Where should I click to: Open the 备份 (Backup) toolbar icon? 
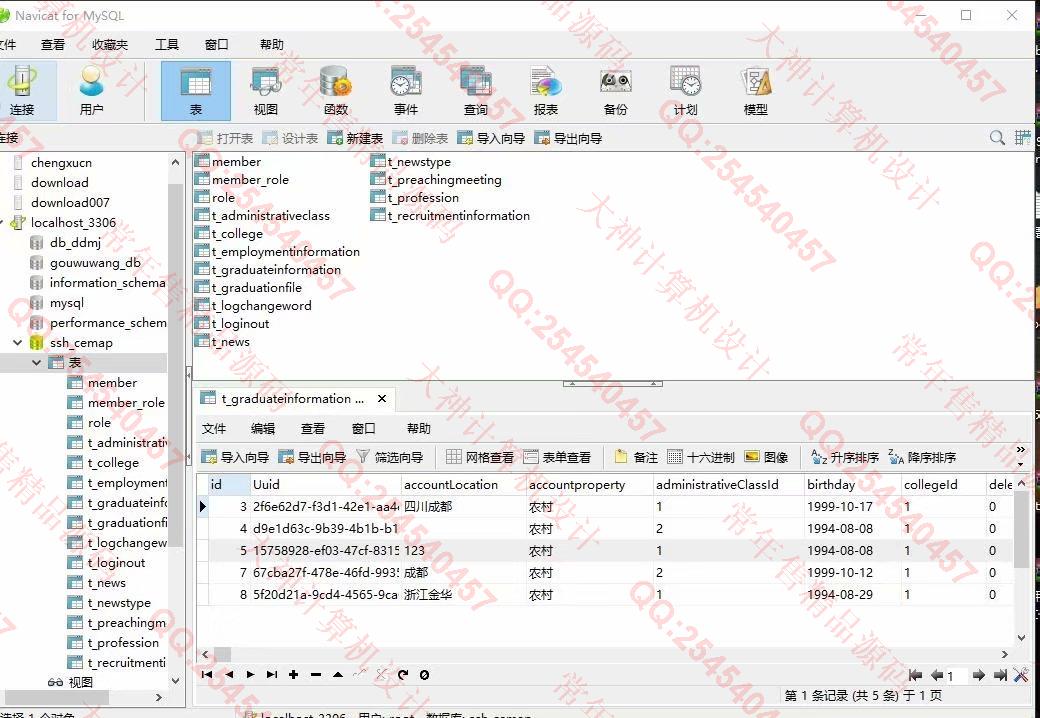coord(616,91)
